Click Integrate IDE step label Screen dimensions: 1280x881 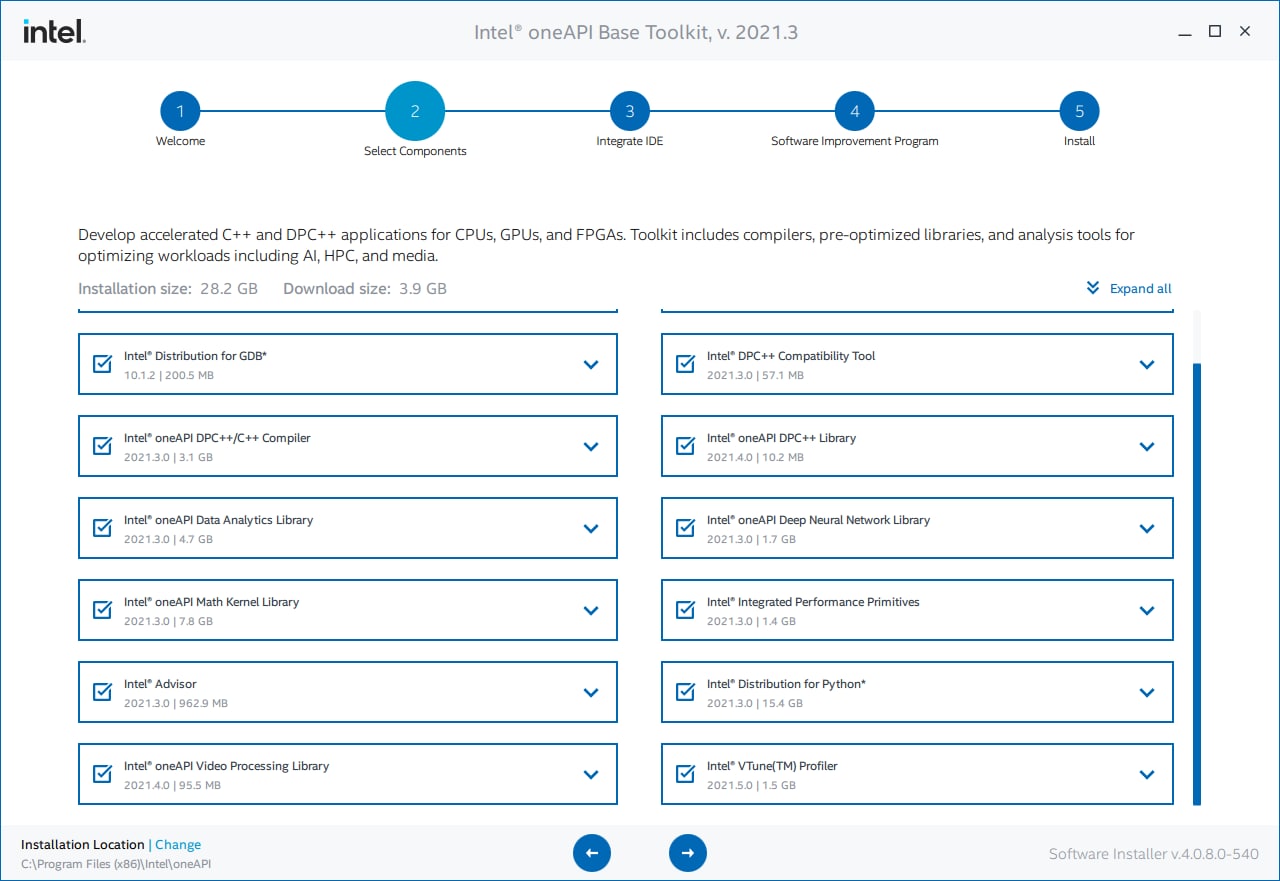(x=630, y=141)
